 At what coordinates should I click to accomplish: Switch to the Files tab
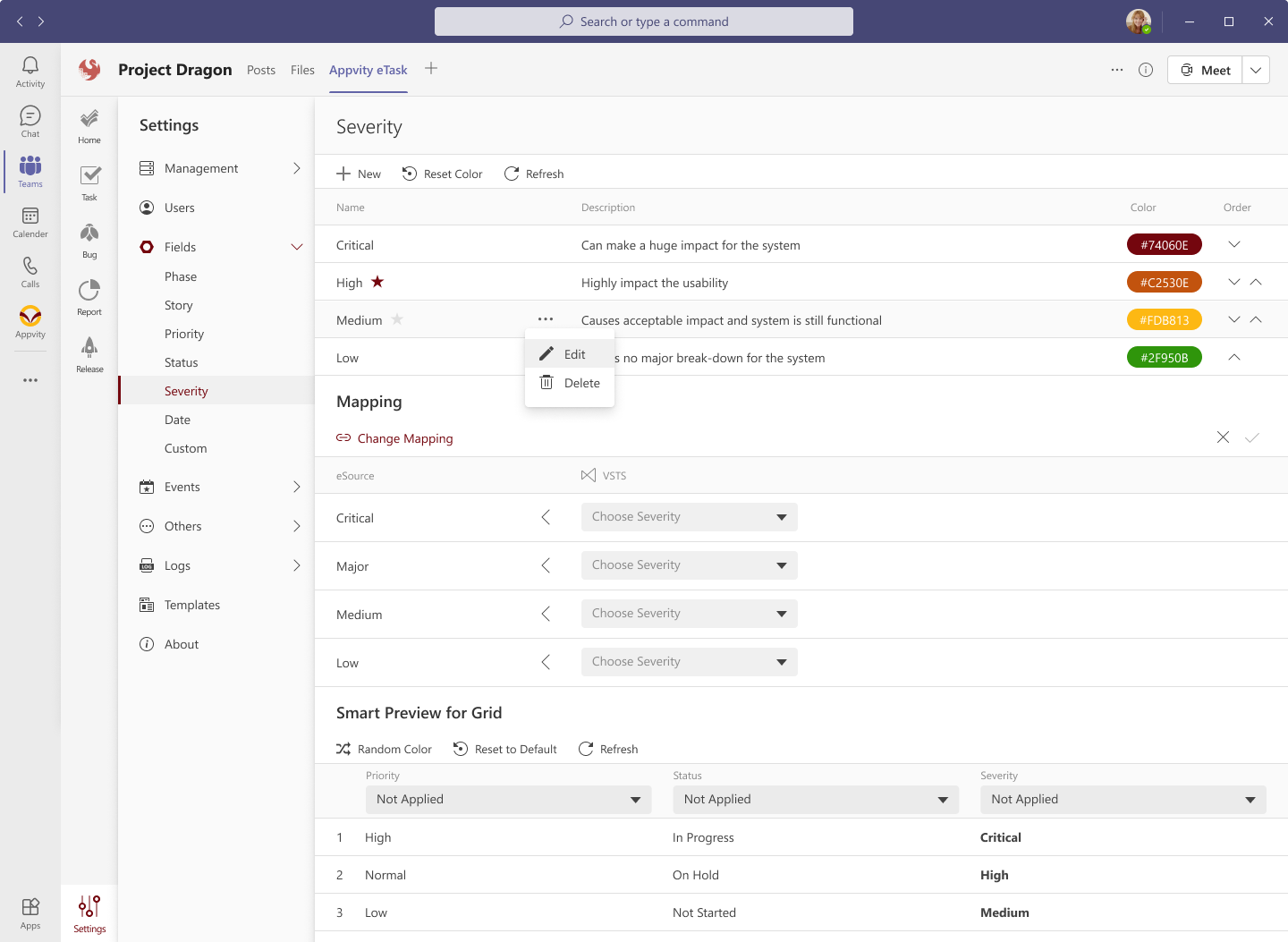pyautogui.click(x=302, y=70)
